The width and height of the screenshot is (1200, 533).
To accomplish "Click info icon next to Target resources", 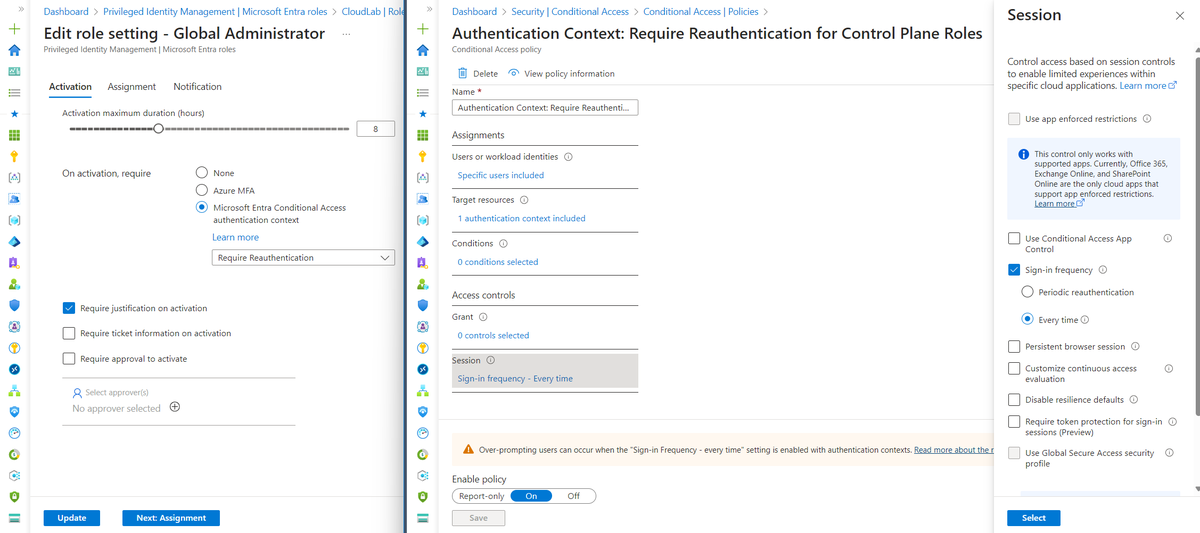I will [524, 200].
